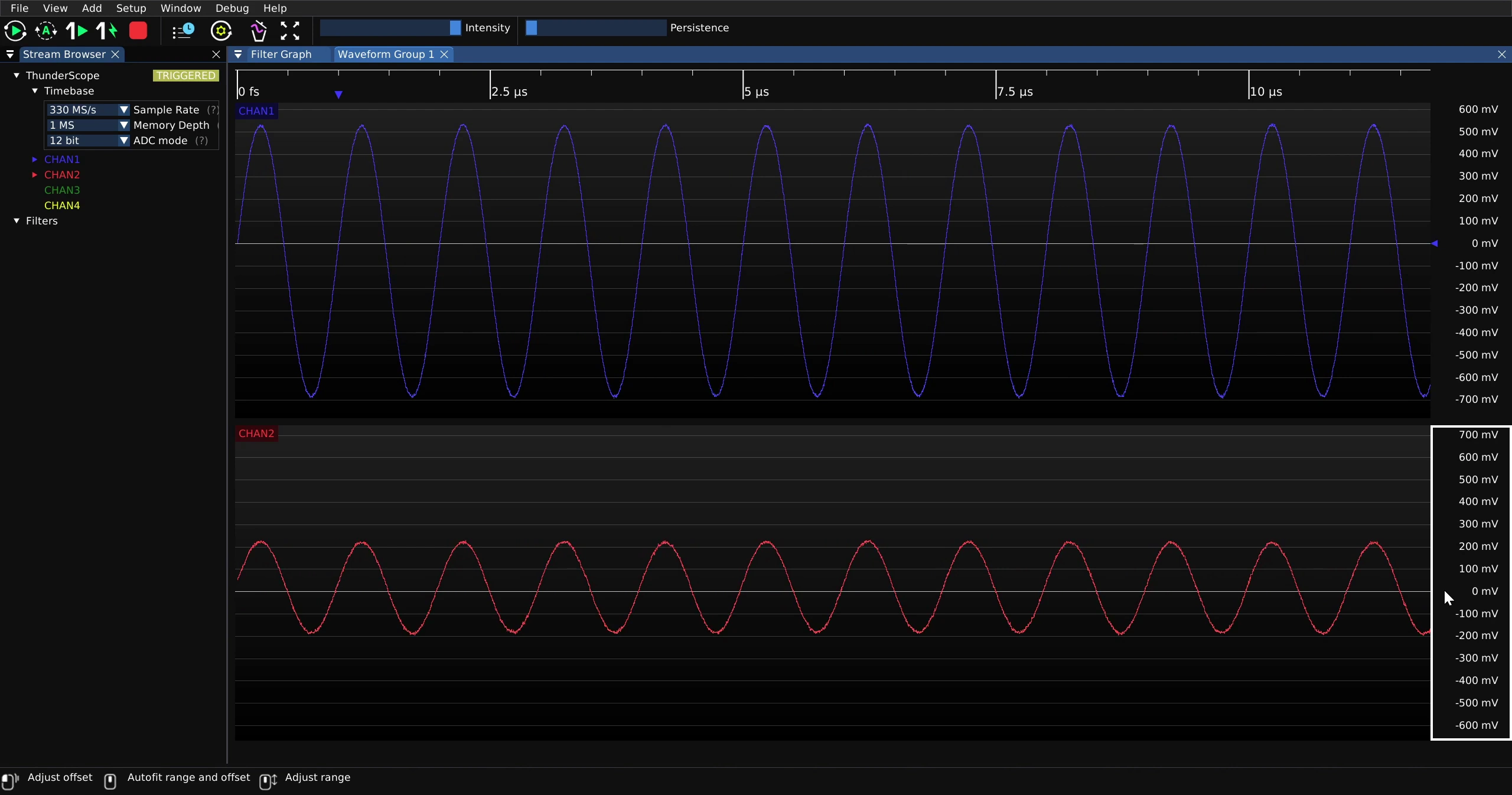Open the Filter Graph dock menu arrow
Viewport: 1512px width, 795px height.
[x=238, y=54]
